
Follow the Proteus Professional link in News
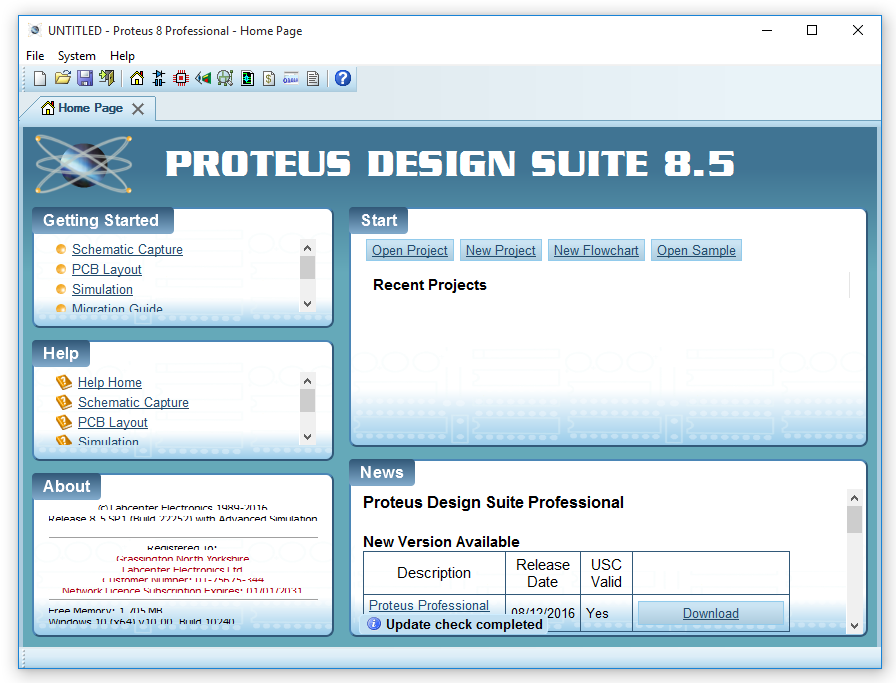tap(429, 605)
